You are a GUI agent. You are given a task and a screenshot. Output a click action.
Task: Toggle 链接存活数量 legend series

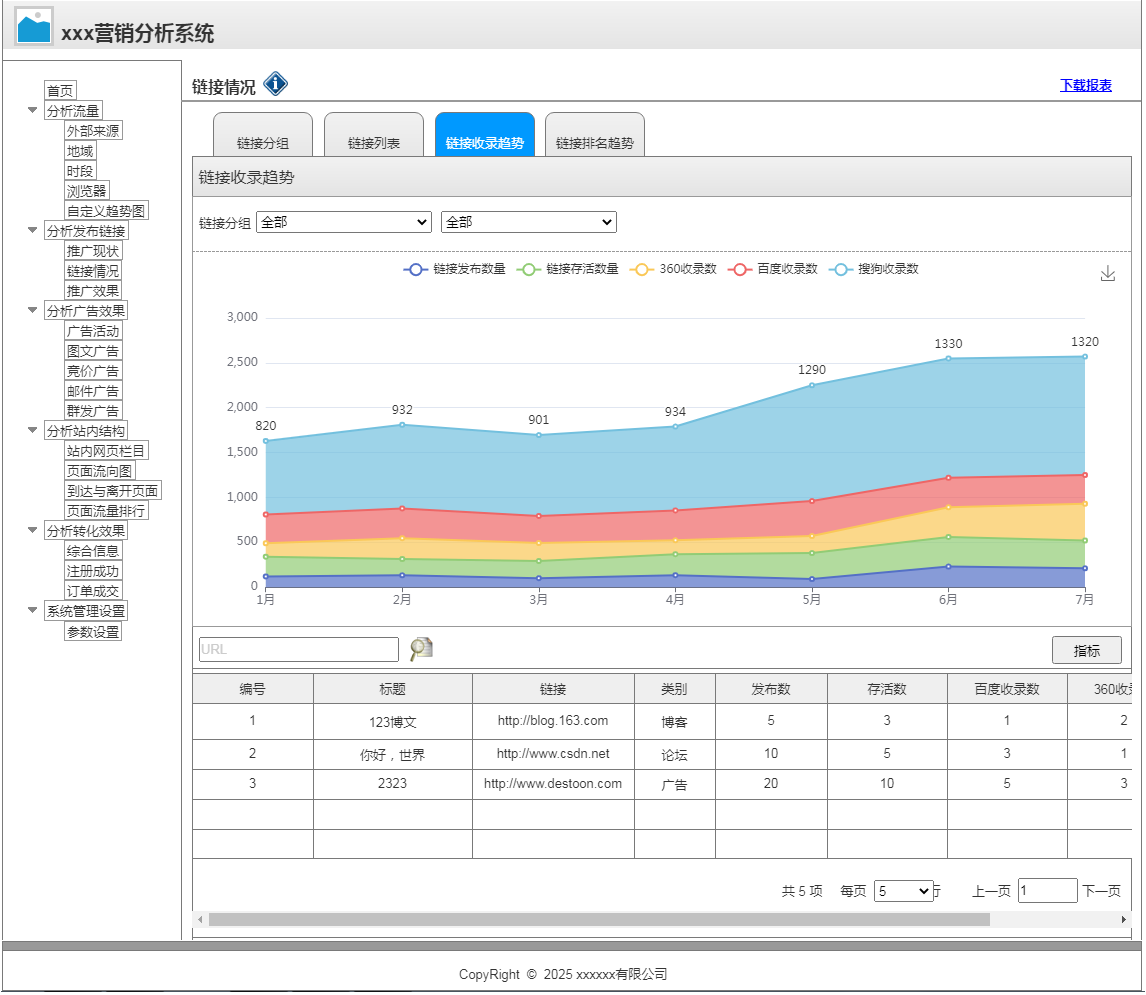tap(568, 269)
